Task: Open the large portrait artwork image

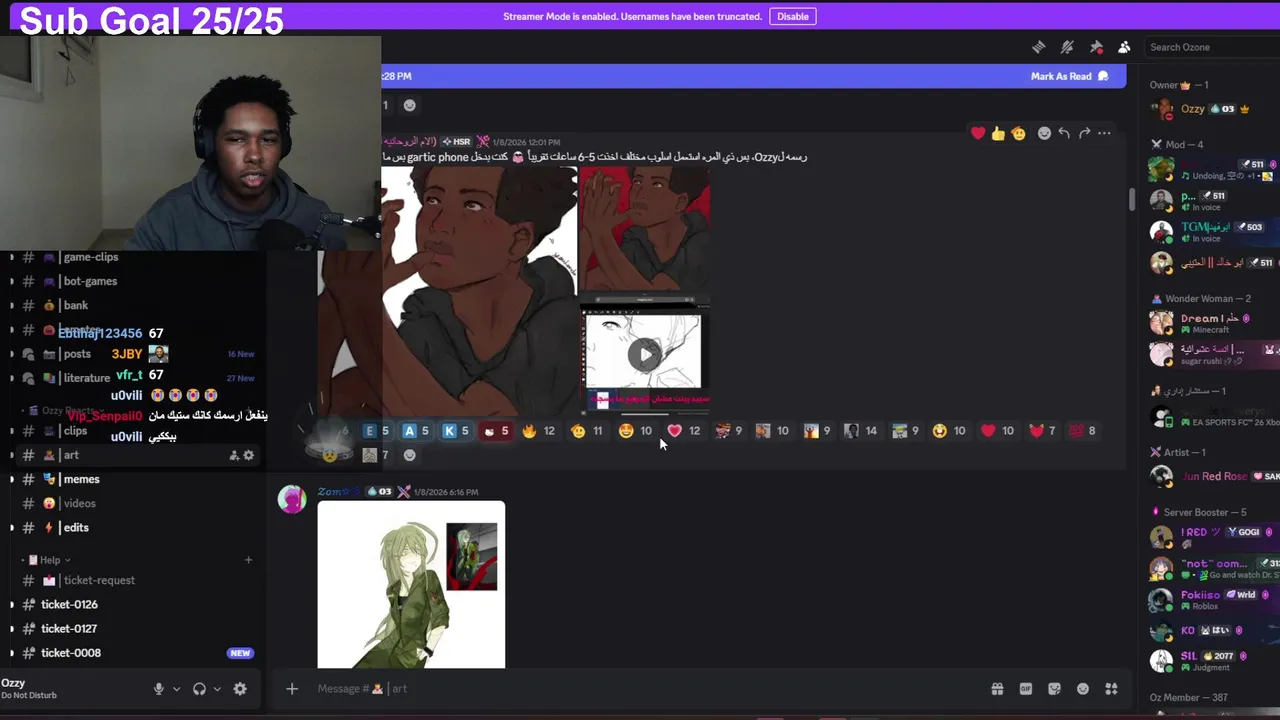Action: click(x=448, y=290)
